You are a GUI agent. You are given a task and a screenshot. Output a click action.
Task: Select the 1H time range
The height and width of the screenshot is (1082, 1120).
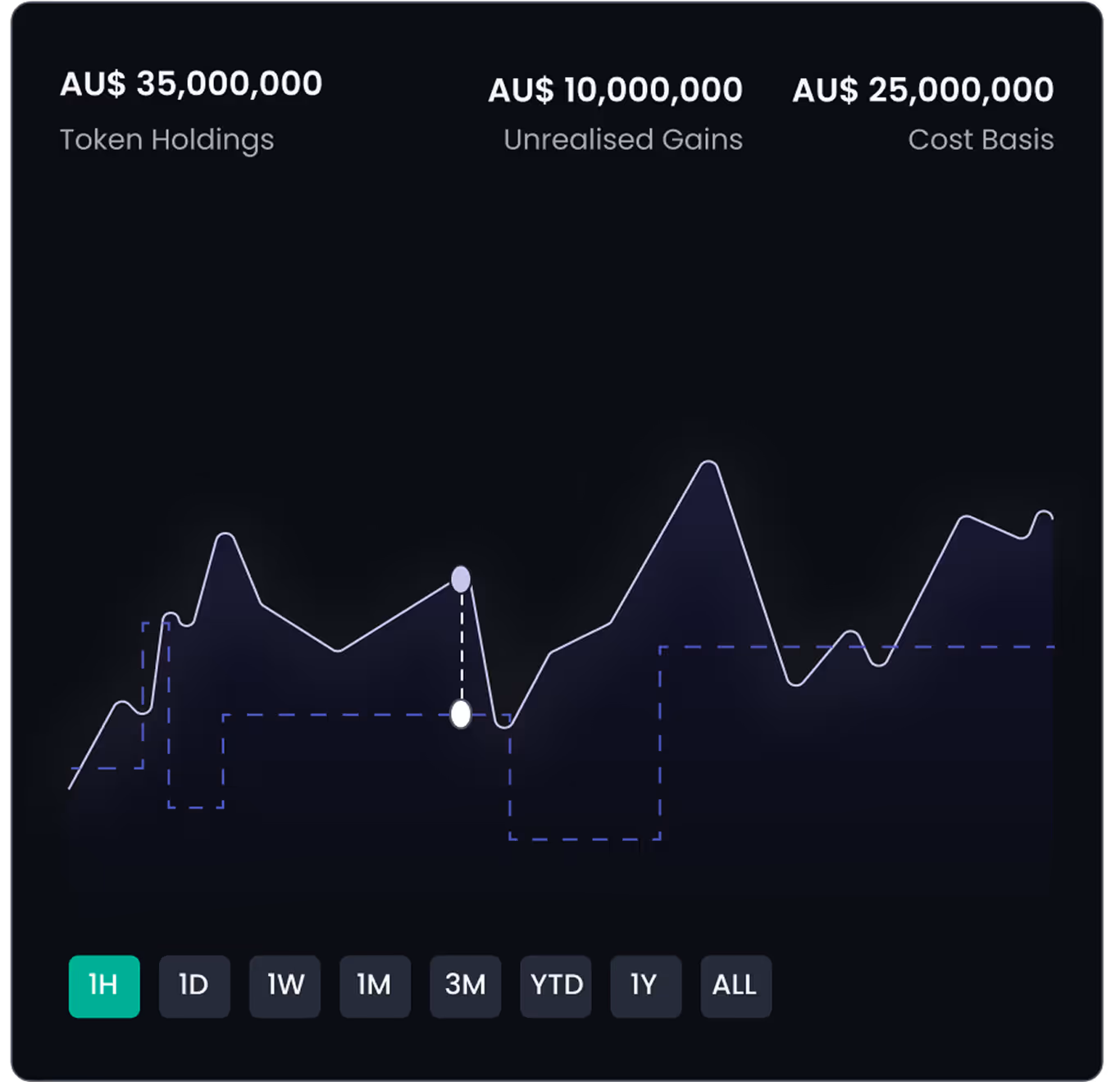tap(104, 987)
